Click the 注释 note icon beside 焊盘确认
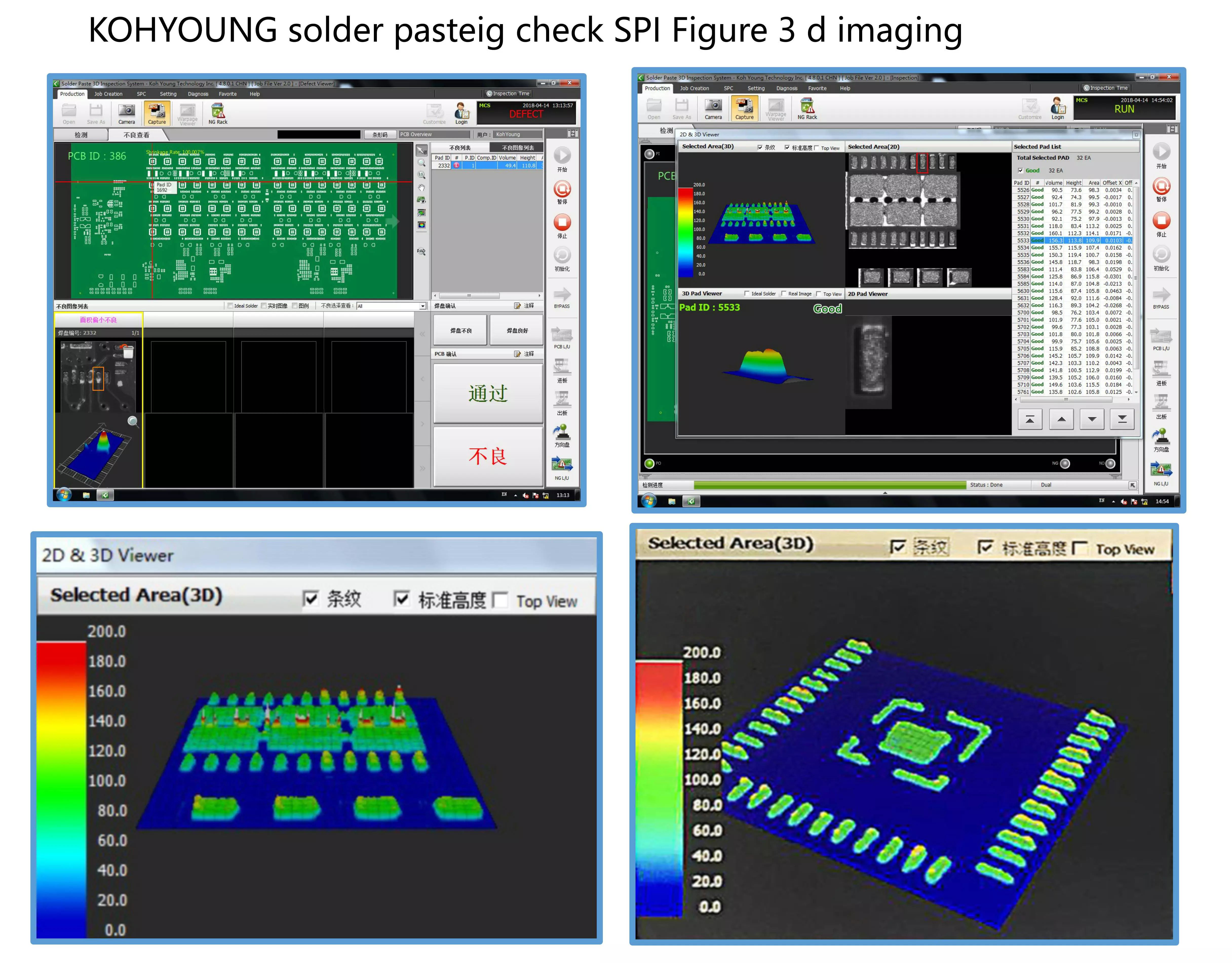 click(517, 306)
